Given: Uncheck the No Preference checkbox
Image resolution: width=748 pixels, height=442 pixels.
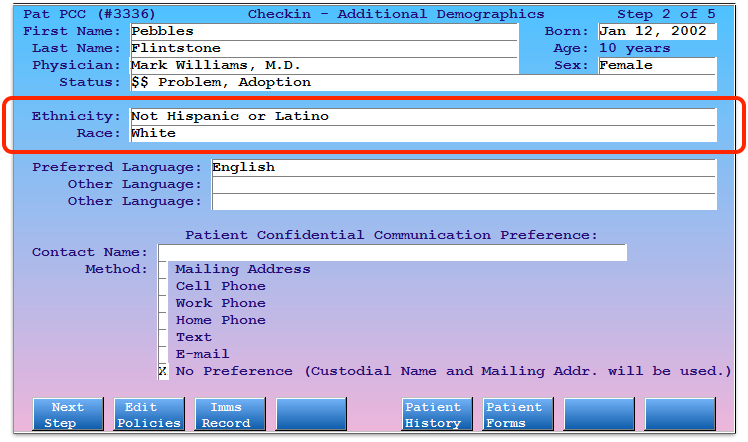Looking at the screenshot, I should point(163,371).
